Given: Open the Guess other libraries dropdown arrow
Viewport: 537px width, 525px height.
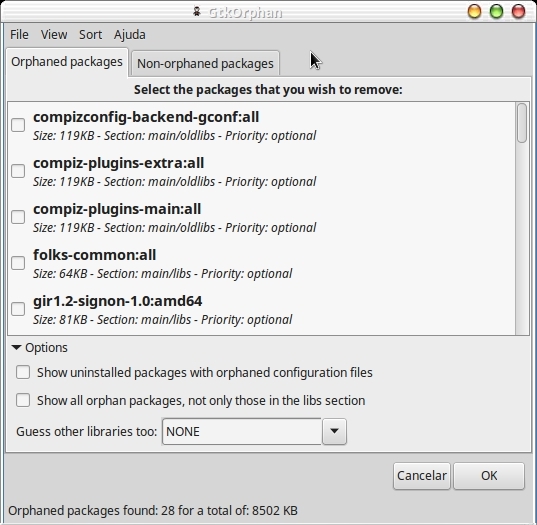Looking at the screenshot, I should tap(334, 432).
